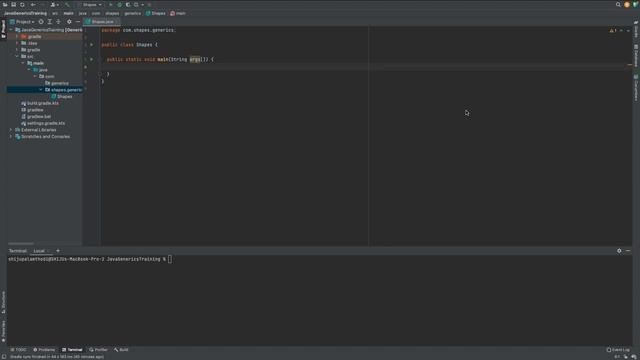Hide the Terminal panel minus icon
This screenshot has width=640, height=360.
pos(628,251)
